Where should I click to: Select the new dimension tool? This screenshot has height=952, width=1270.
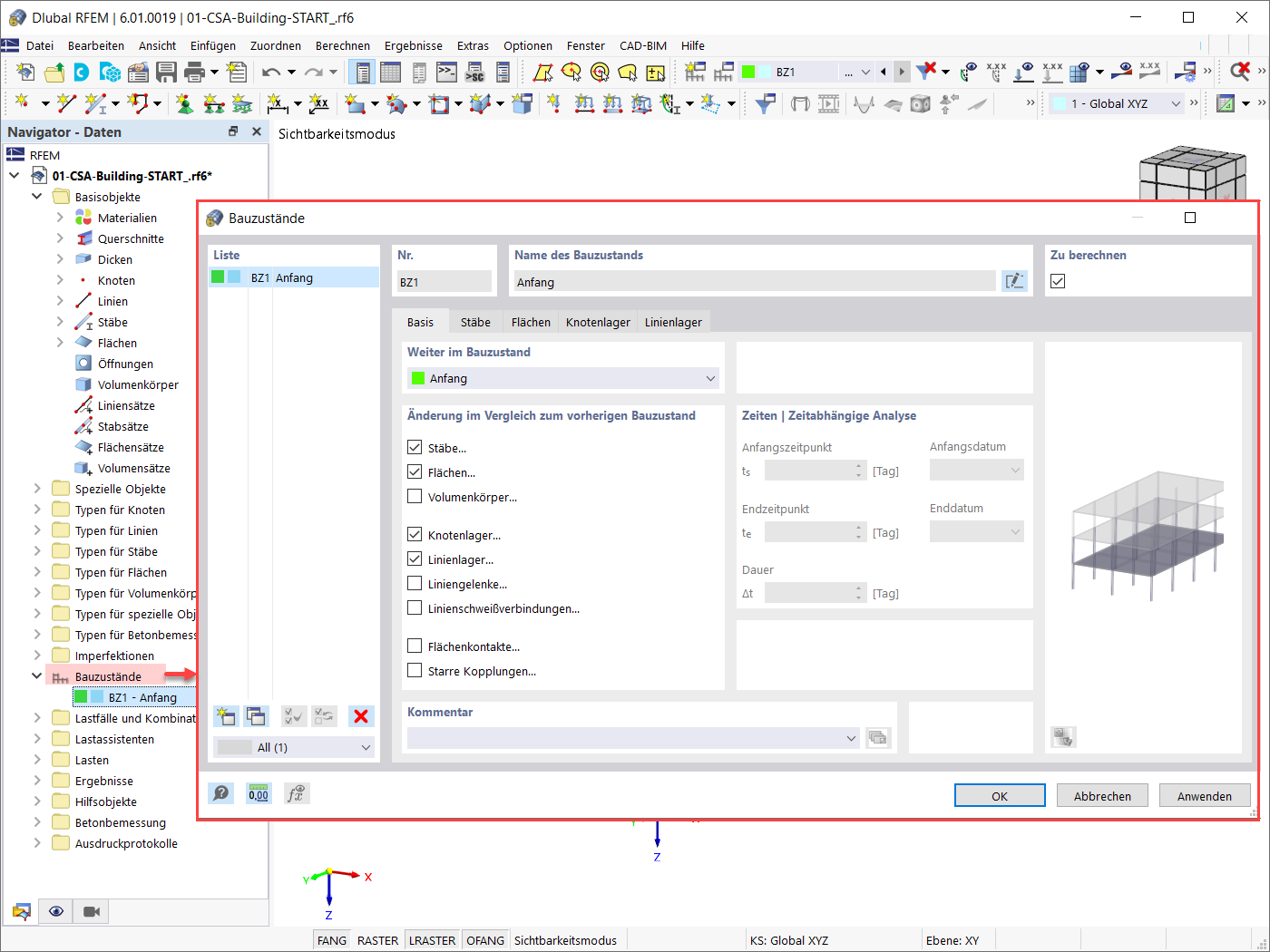pyautogui.click(x=278, y=104)
